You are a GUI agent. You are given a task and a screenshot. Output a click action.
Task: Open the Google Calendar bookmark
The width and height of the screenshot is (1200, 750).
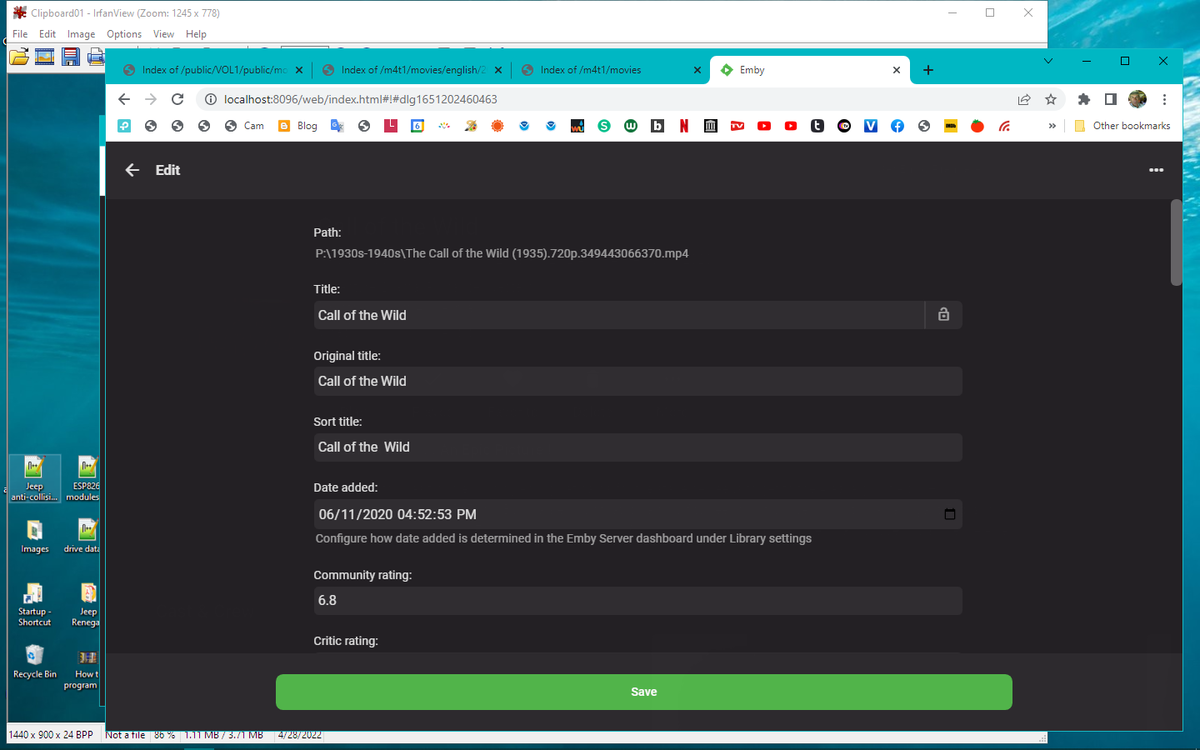[x=416, y=126]
